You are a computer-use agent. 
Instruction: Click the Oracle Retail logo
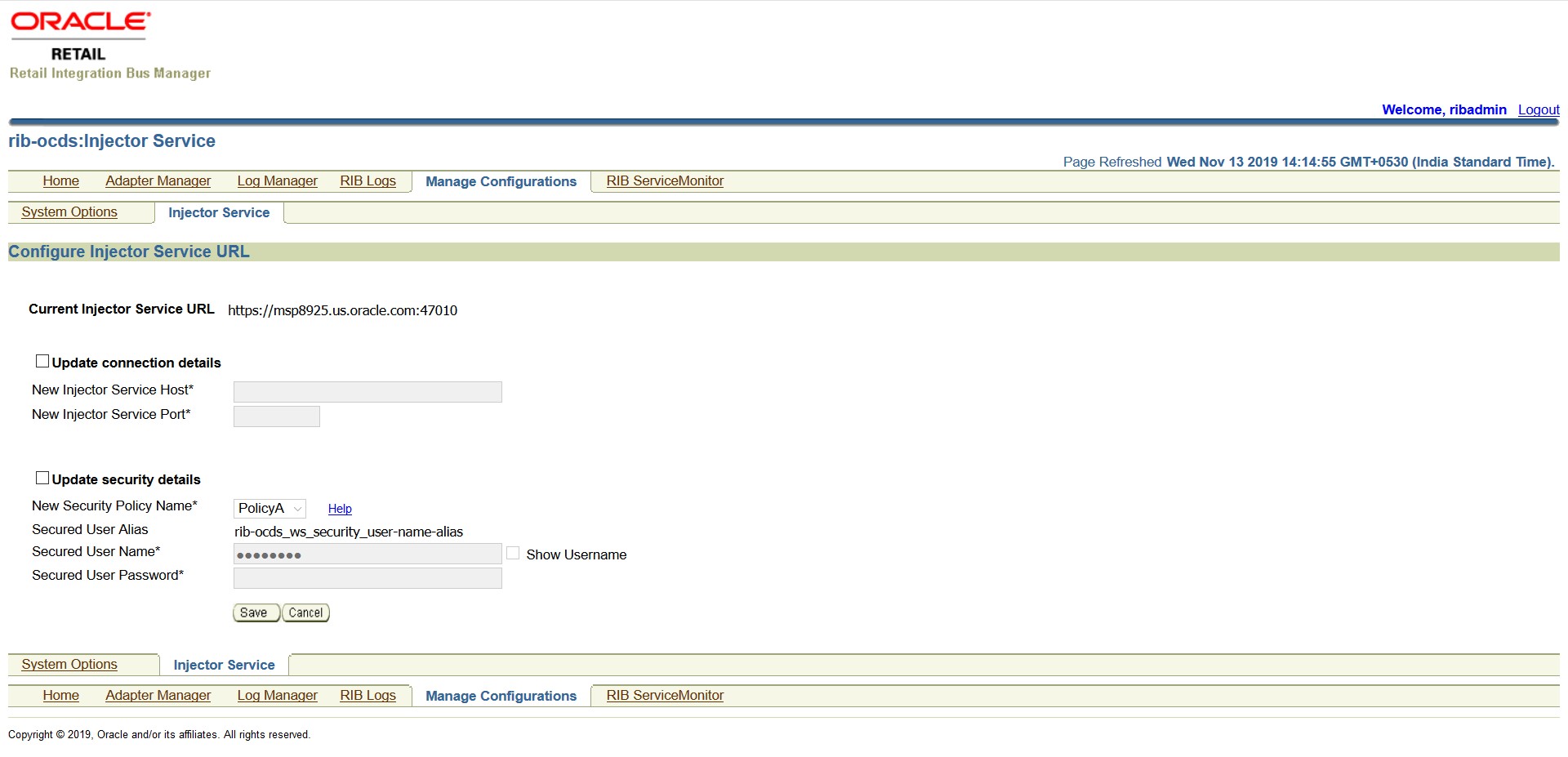(80, 37)
